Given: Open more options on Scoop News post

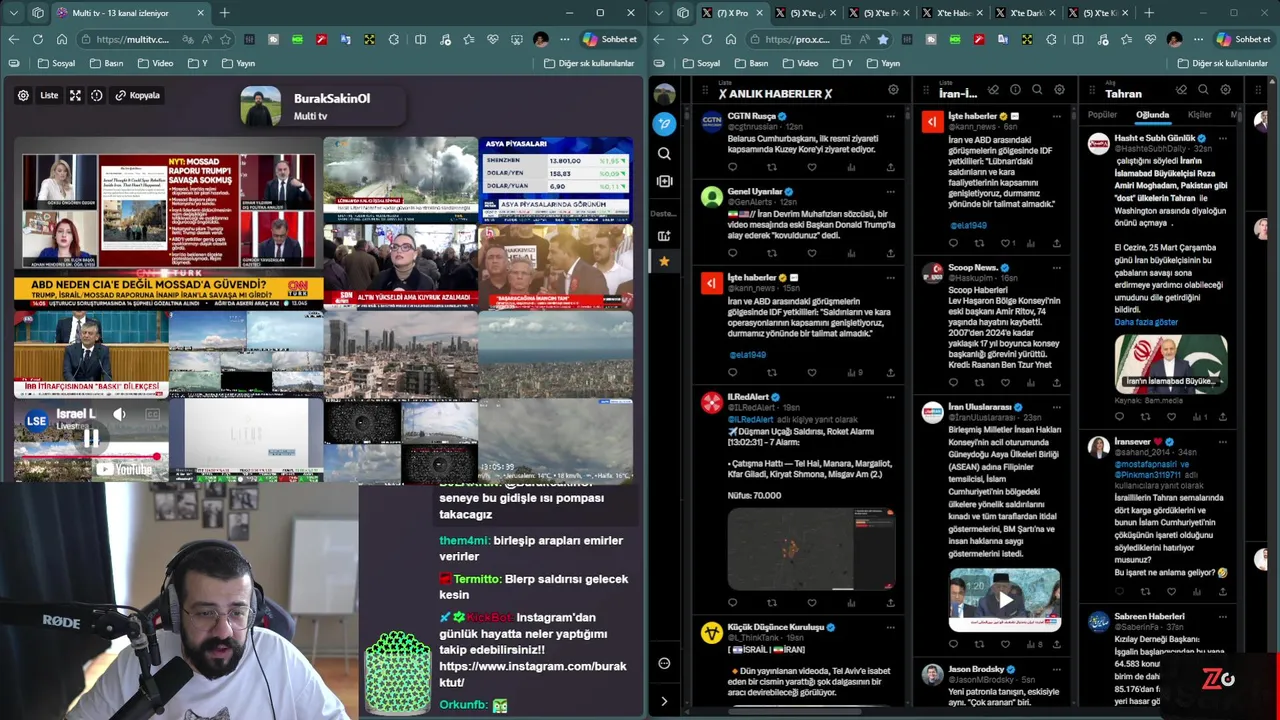Looking at the screenshot, I should 1057,268.
